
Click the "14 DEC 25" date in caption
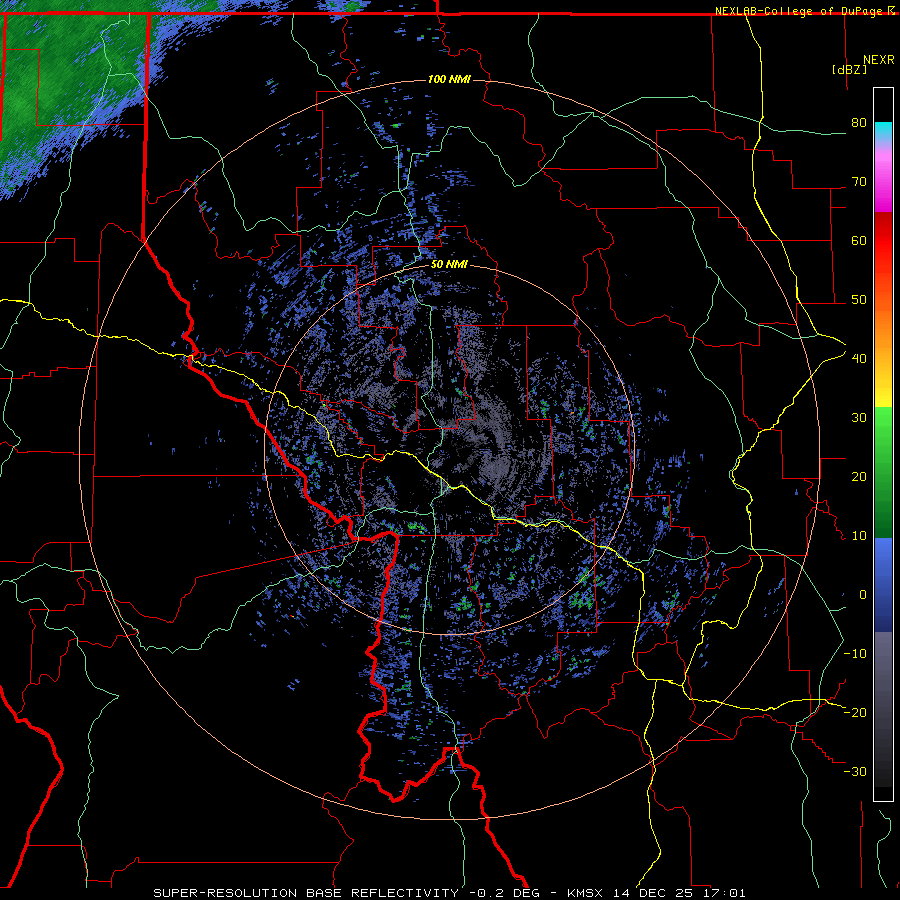[x=654, y=893]
